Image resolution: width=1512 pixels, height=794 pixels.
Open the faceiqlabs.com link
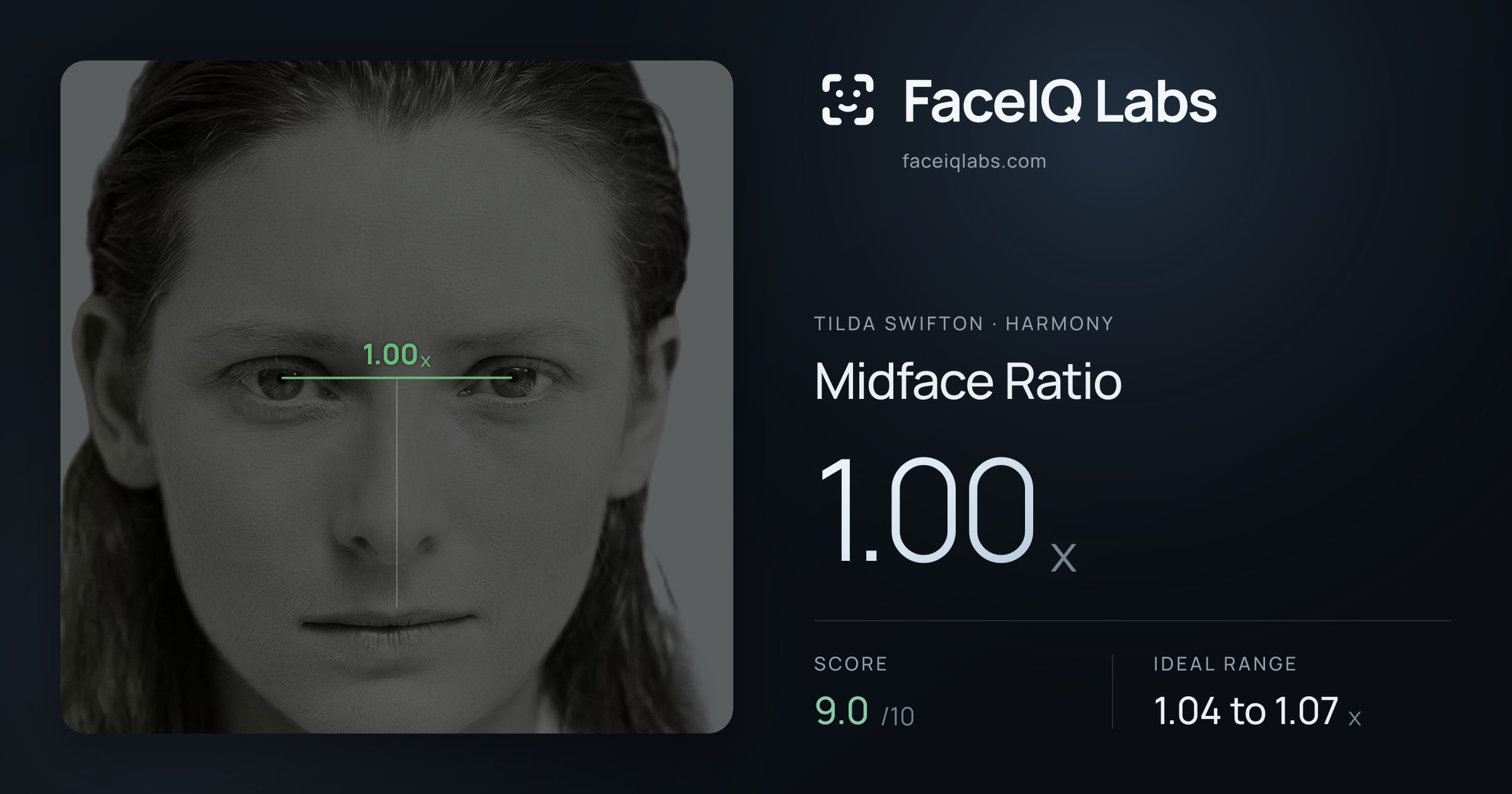point(974,161)
